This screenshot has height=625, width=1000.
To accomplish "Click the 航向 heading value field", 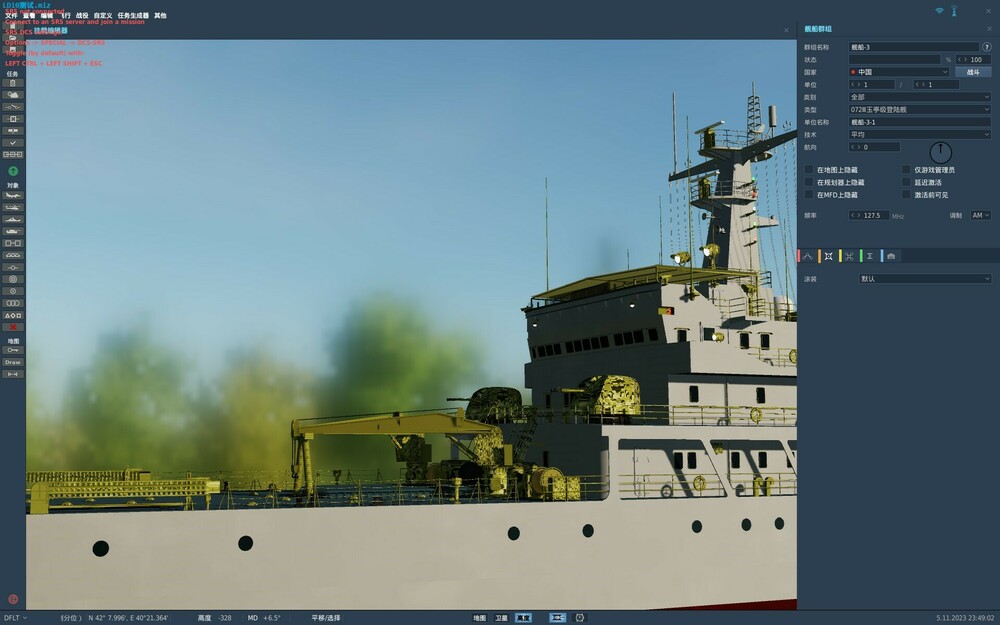I will (874, 147).
